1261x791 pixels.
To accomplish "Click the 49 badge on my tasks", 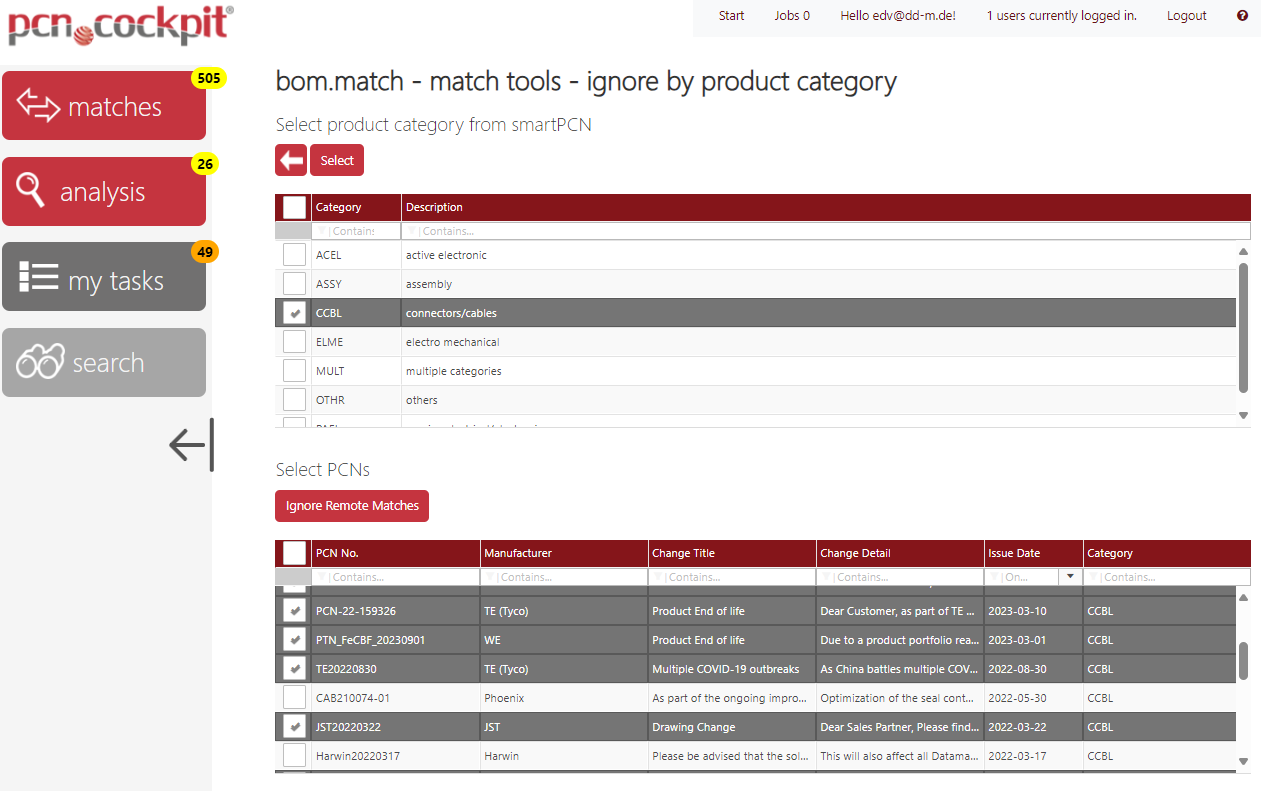I will [205, 252].
